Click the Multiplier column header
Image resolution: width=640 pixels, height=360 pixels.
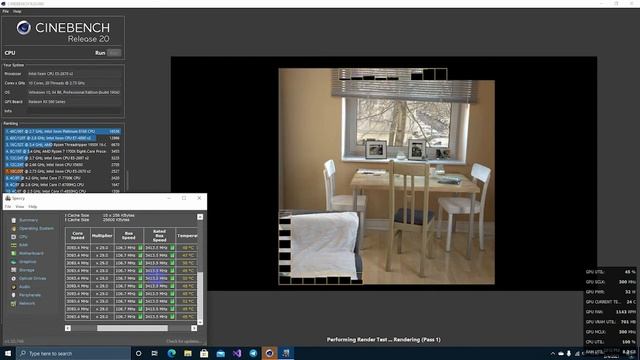[x=102, y=236]
